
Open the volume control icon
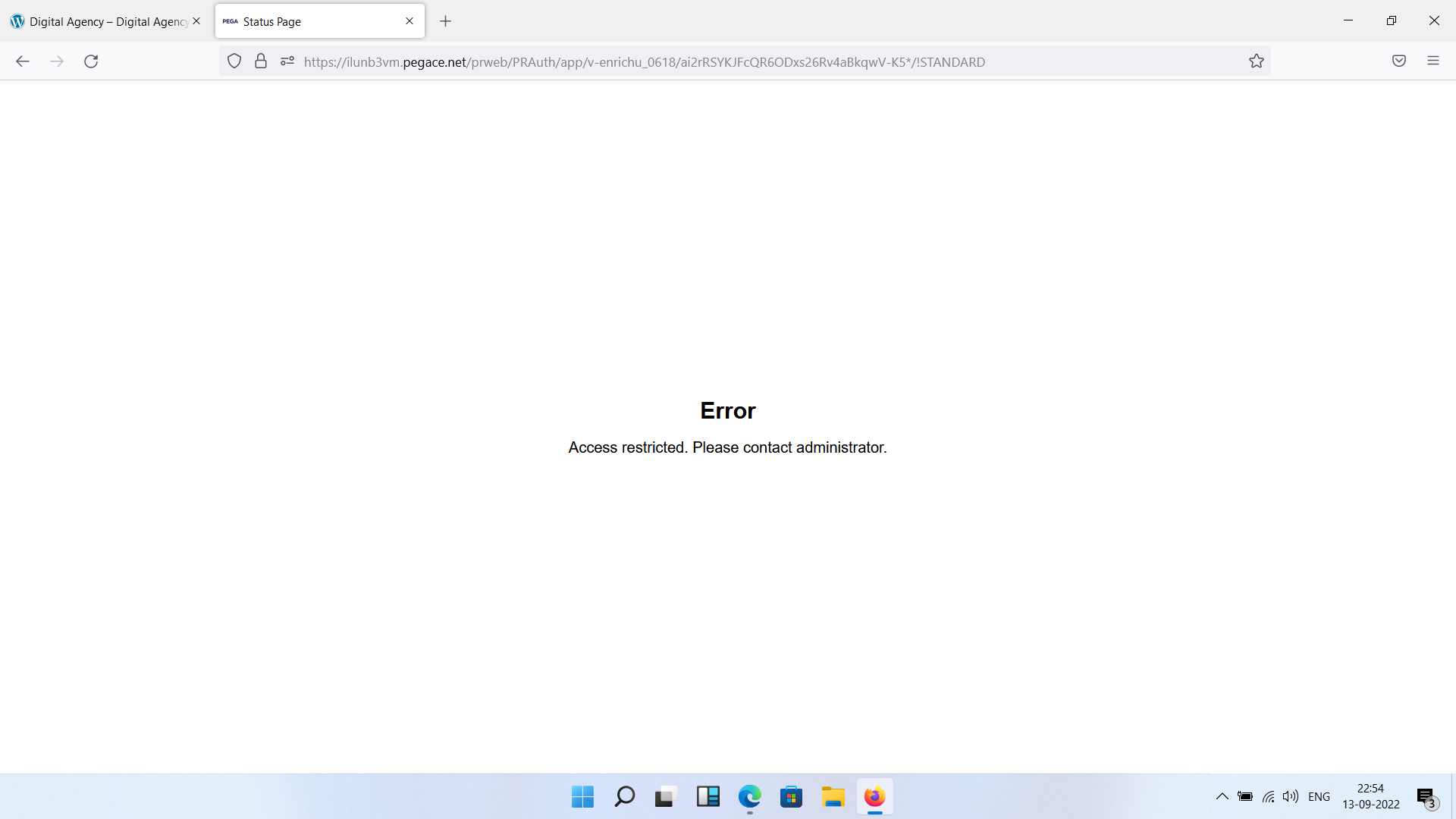click(x=1290, y=796)
